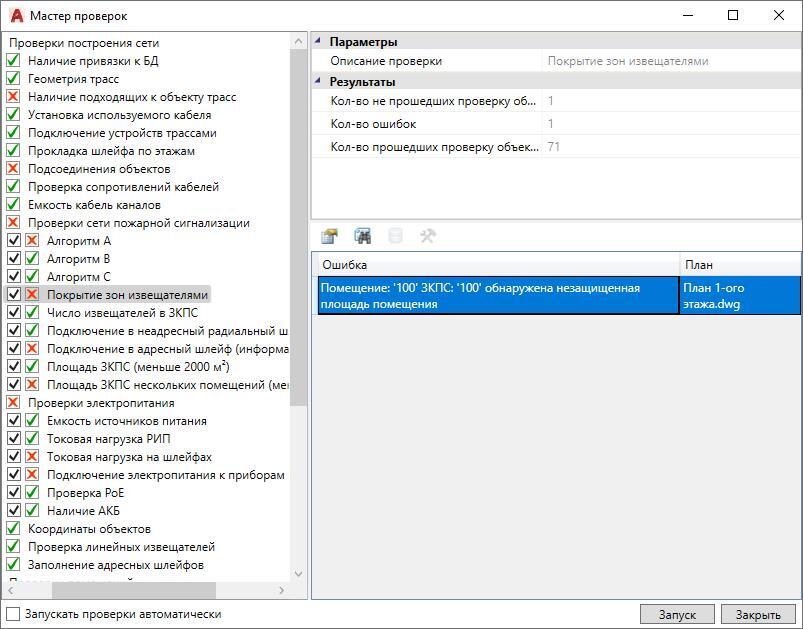This screenshot has height=629, width=803.
Task: Enable 'Запускать проверки автоматически' checkbox
Action: pos(13,614)
